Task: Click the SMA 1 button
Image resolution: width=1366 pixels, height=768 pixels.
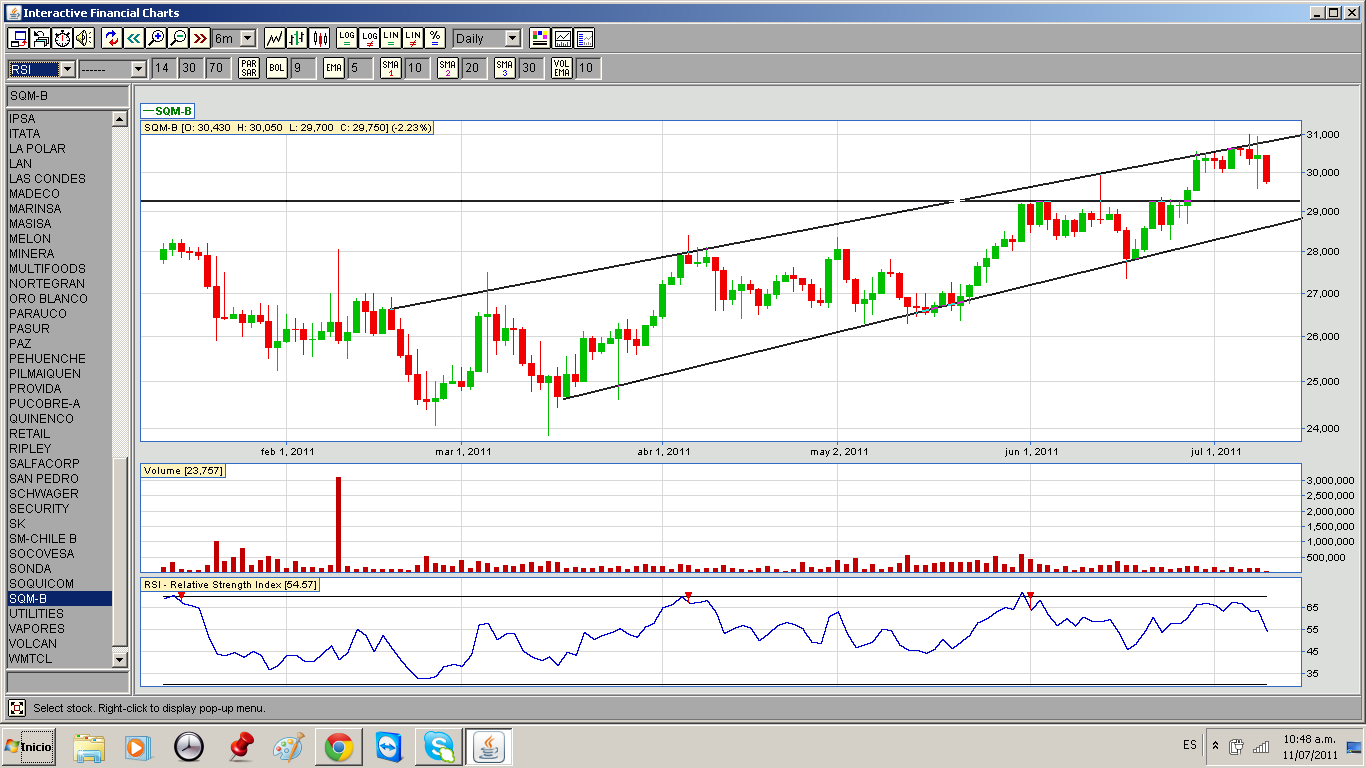Action: tap(390, 68)
